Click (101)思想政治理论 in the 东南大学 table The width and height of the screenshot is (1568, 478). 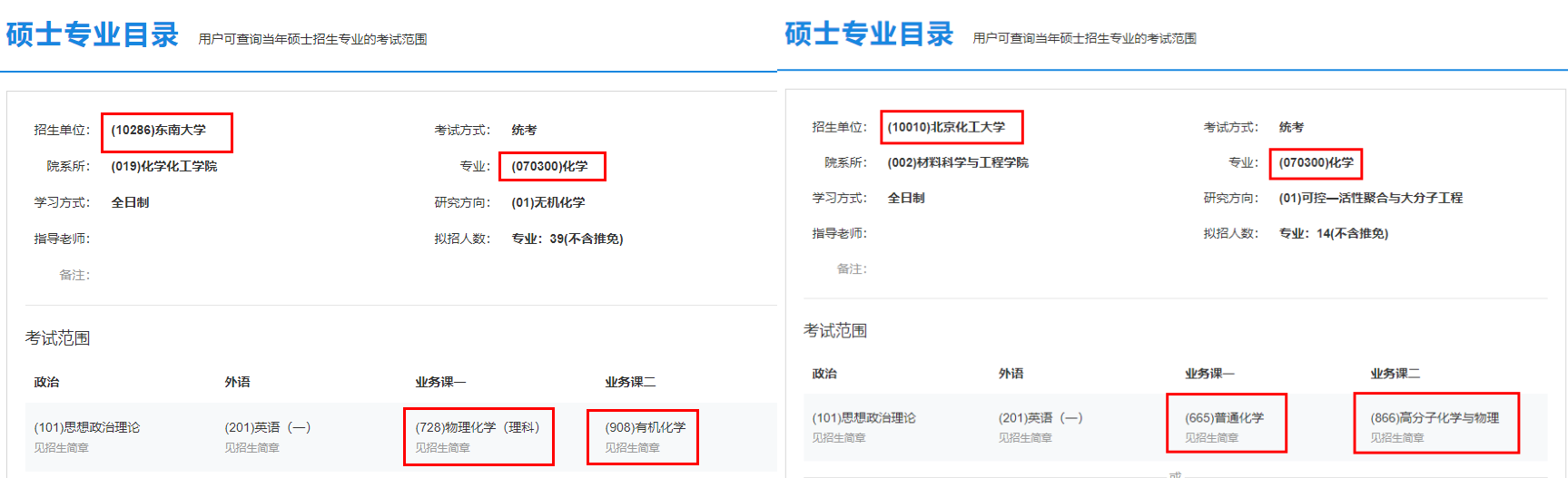(x=87, y=427)
